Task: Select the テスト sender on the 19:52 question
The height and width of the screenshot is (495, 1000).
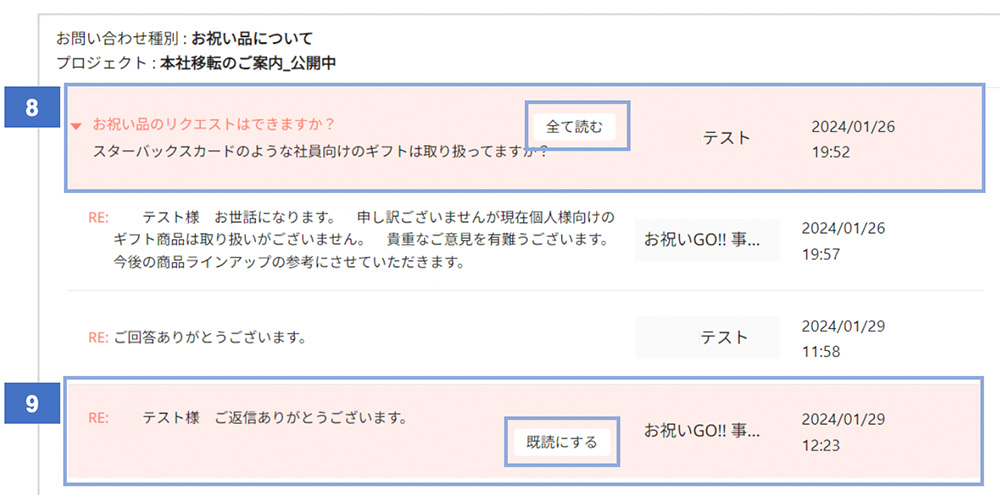Action: click(x=726, y=138)
